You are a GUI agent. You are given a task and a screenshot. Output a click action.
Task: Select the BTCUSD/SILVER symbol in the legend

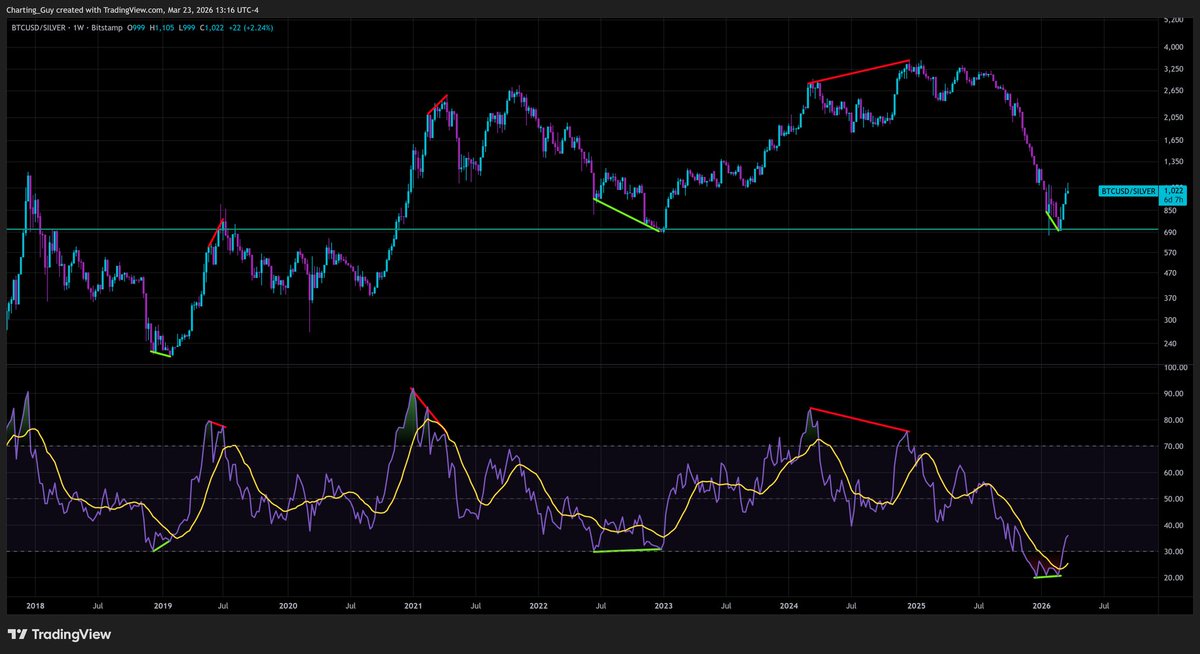point(38,29)
